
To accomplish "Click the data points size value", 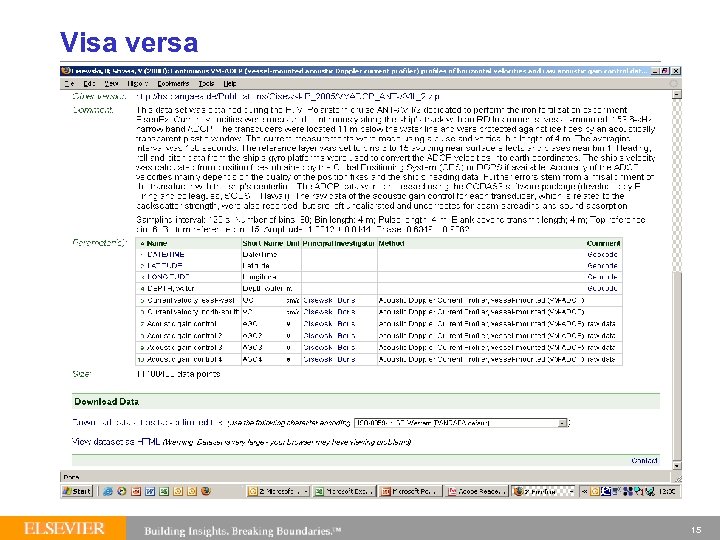I will click(179, 374).
